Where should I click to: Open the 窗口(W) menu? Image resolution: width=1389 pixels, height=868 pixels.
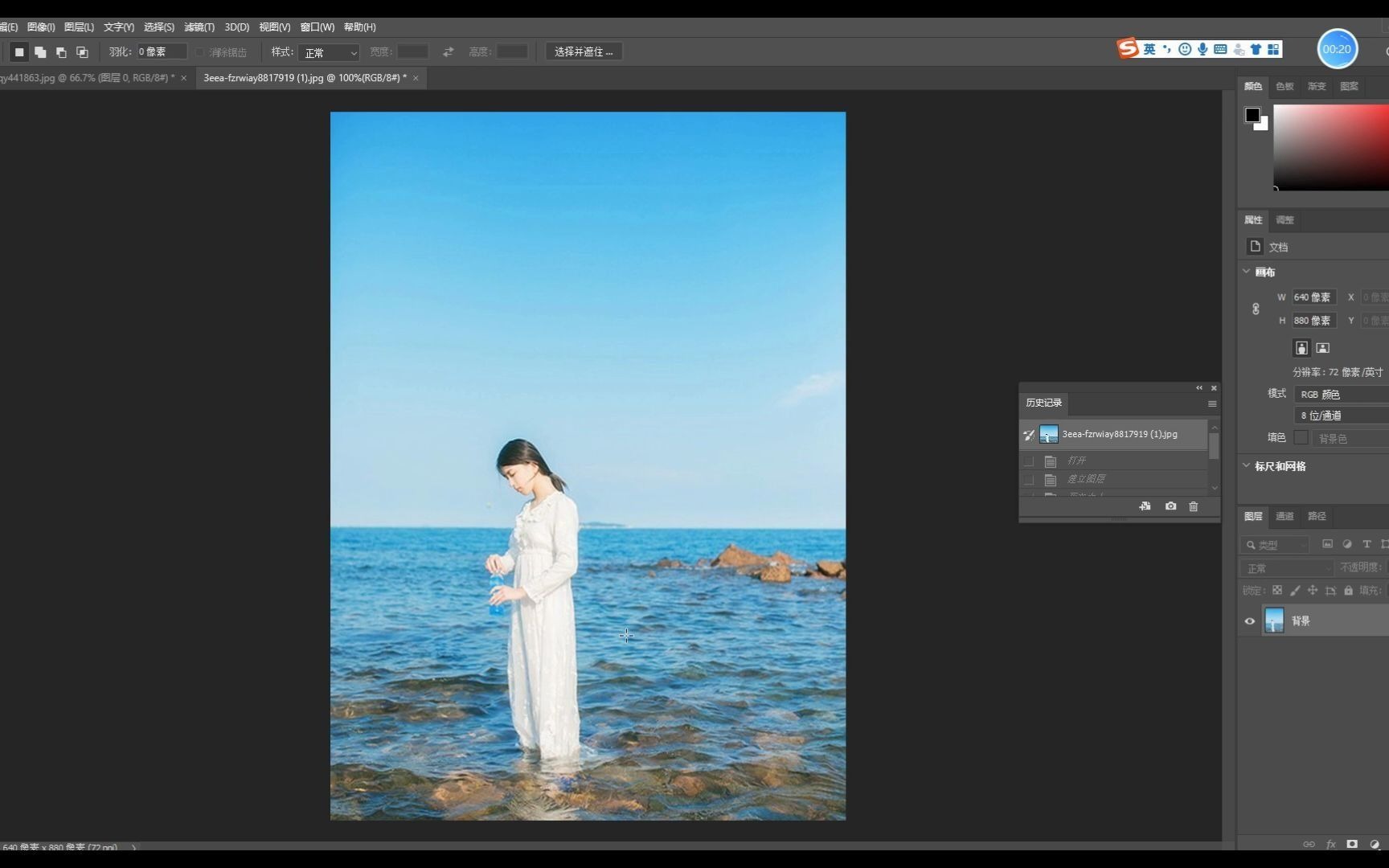pos(317,27)
